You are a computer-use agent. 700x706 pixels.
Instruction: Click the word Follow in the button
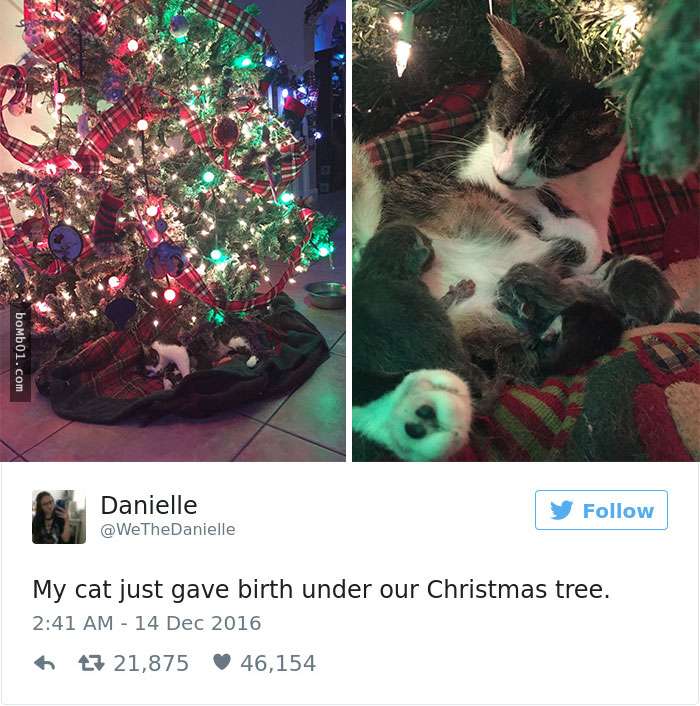click(618, 511)
